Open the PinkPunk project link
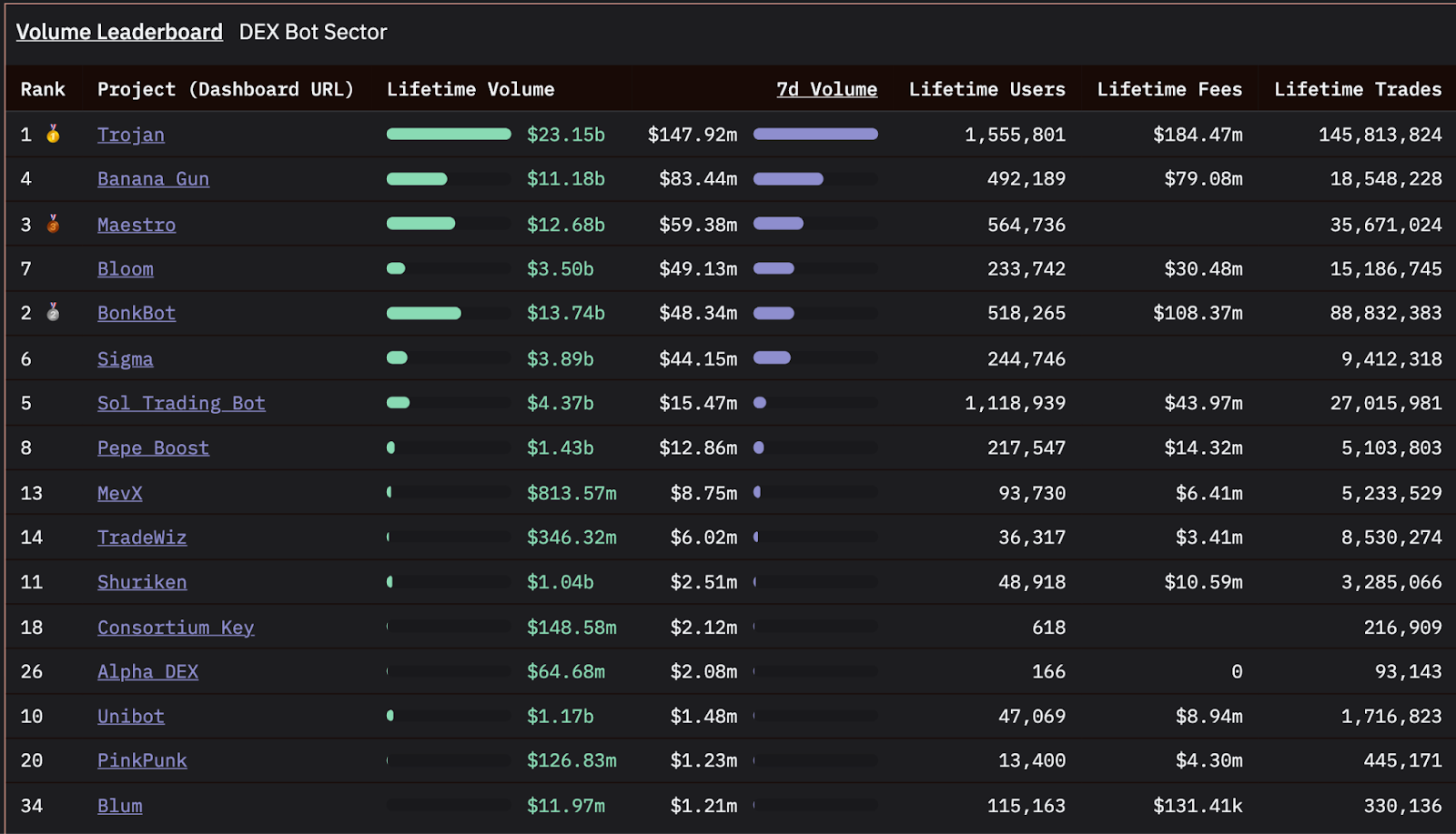 [x=142, y=760]
